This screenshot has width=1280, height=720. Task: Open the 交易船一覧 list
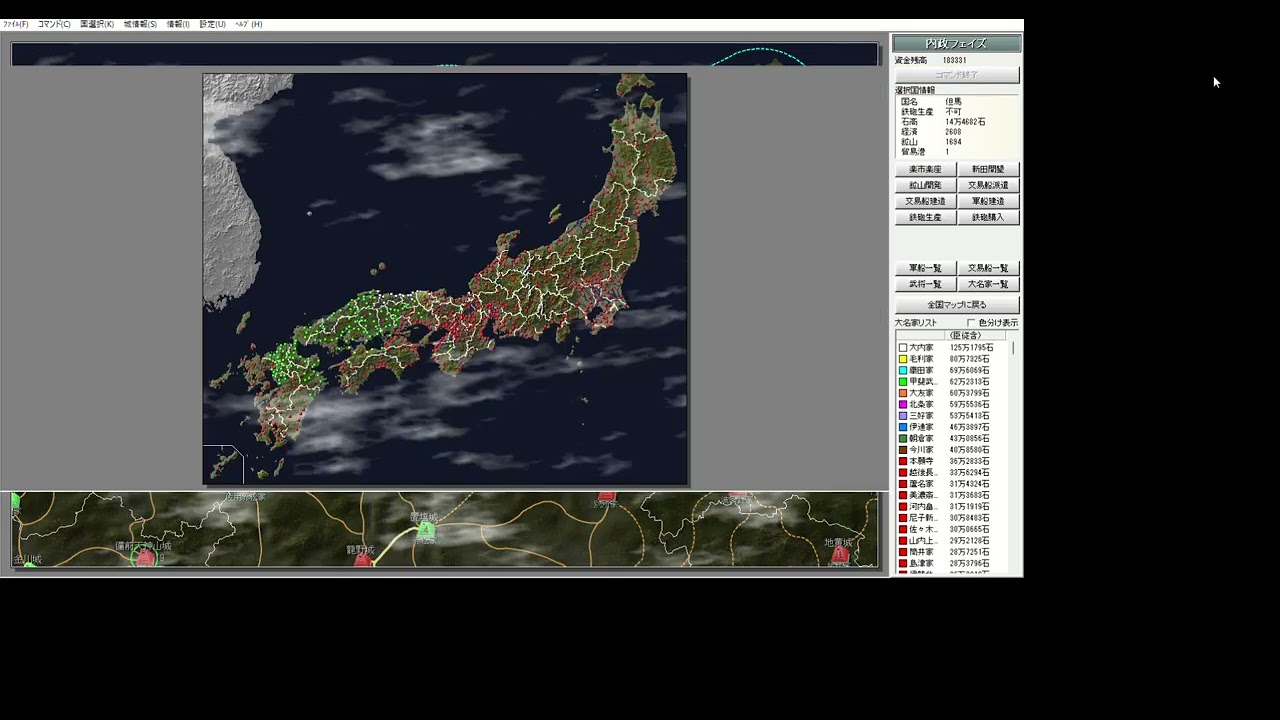click(988, 268)
